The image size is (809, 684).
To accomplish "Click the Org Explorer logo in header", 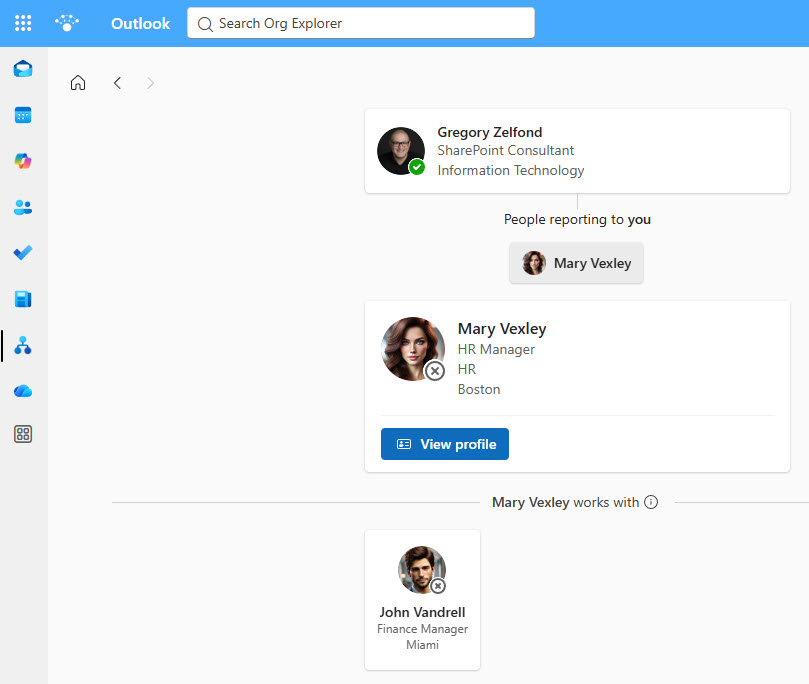I will pyautogui.click(x=67, y=23).
